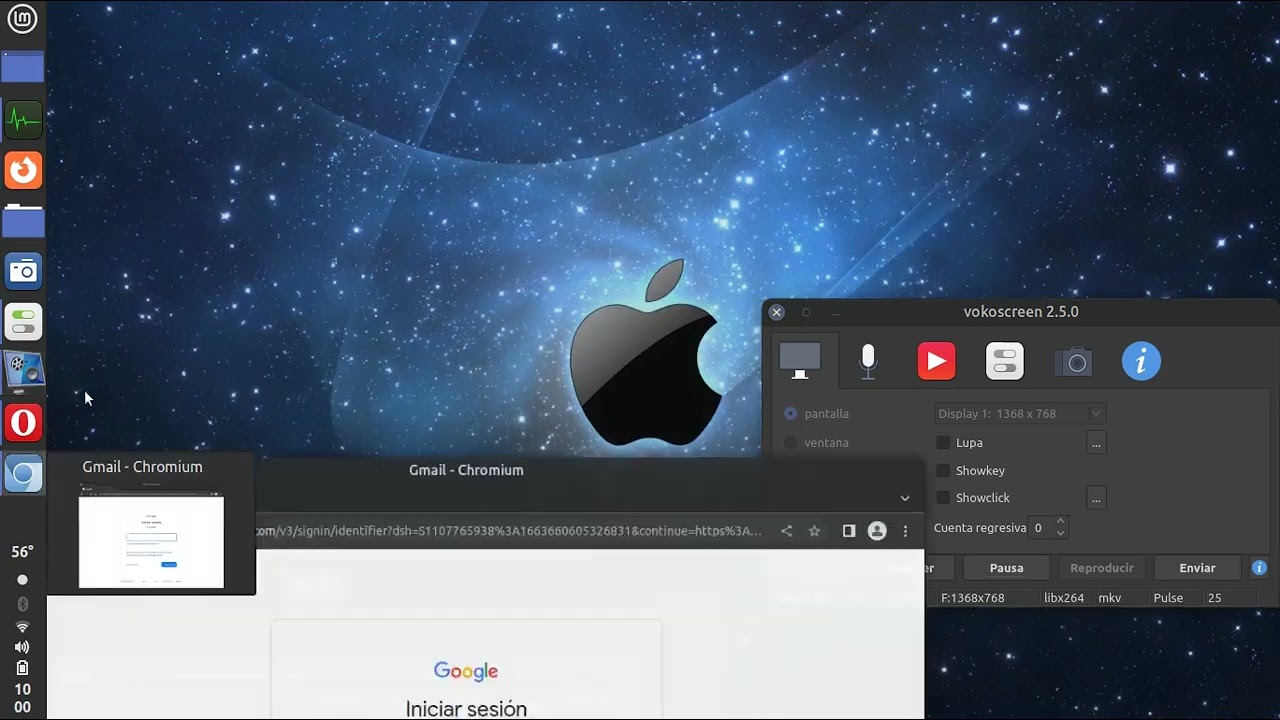
Task: Open the Files folder launcher
Action: 23,220
